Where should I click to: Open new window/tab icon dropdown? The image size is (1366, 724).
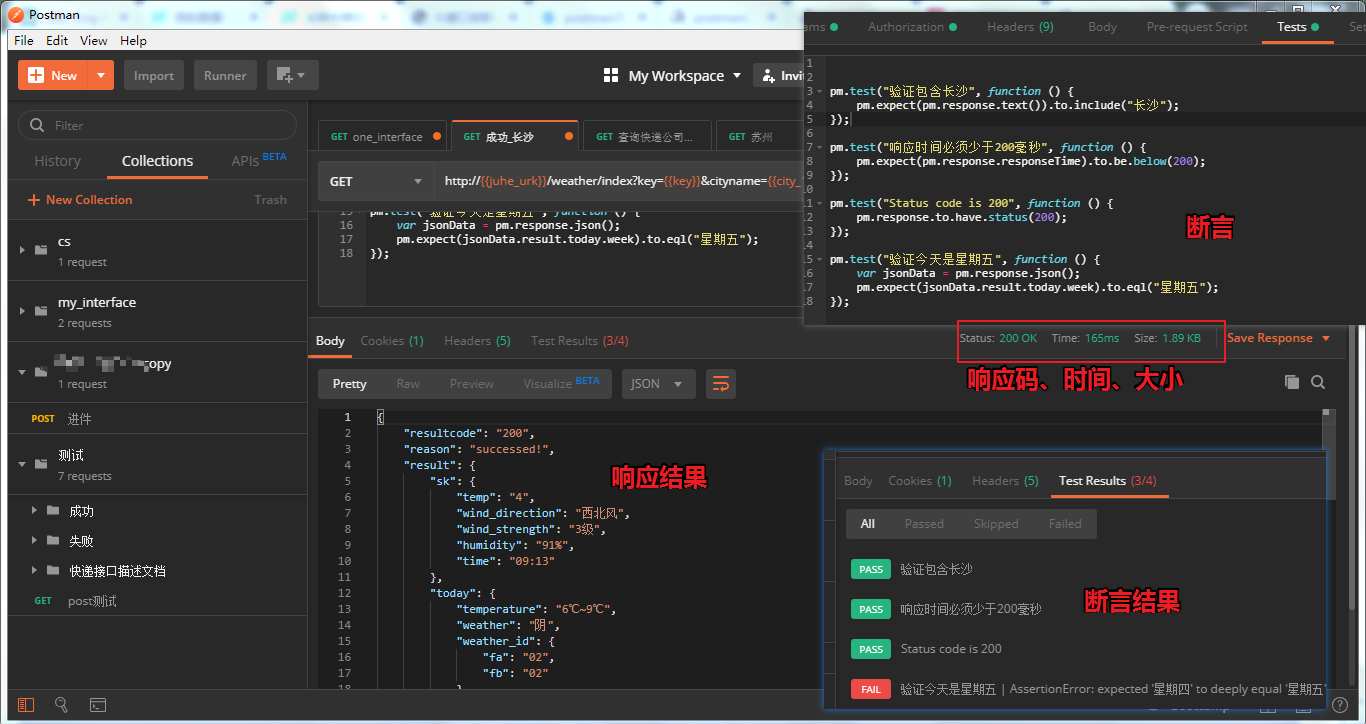(292, 75)
